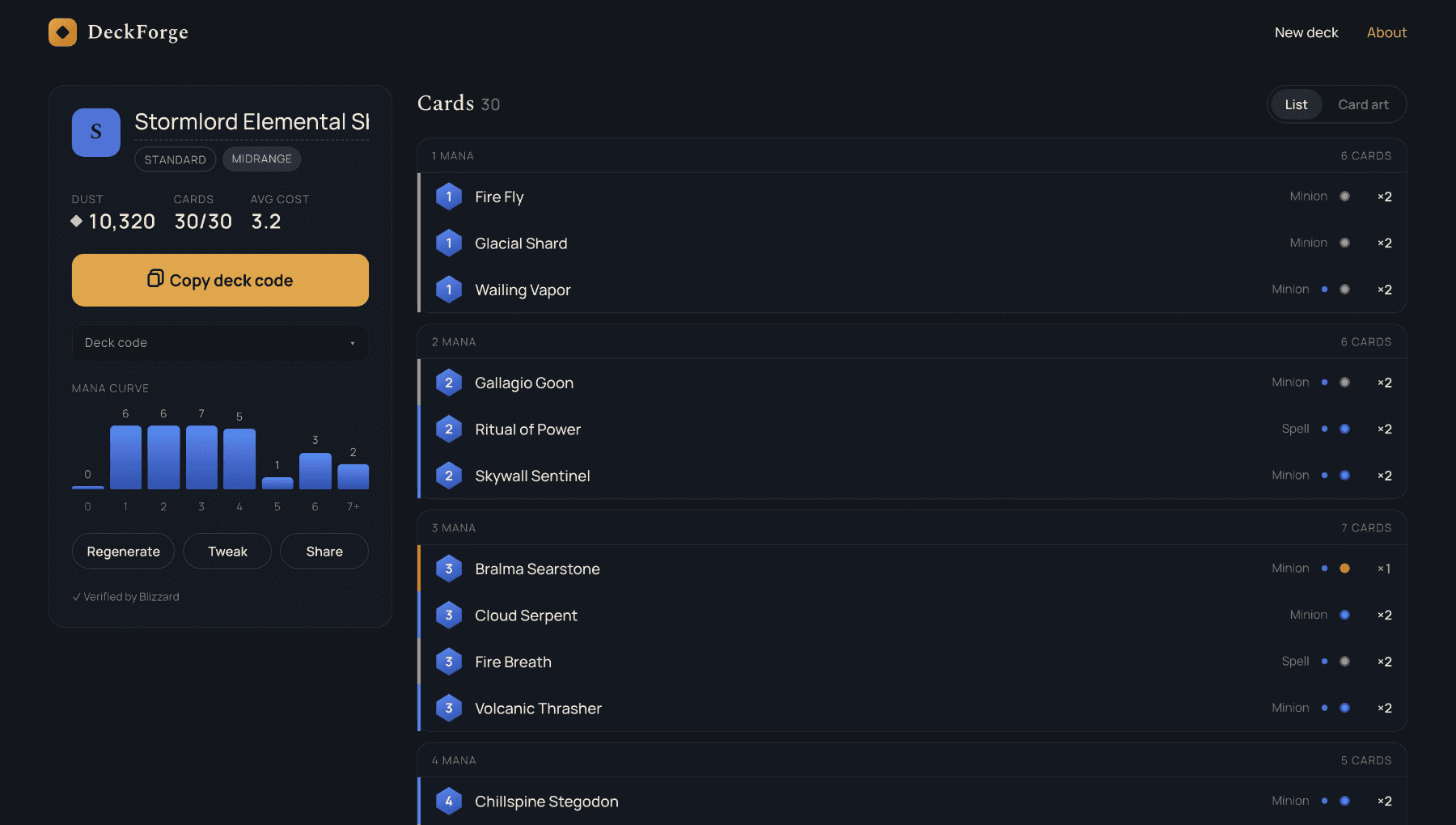Collapse the 3 MANA group header

tap(912, 528)
